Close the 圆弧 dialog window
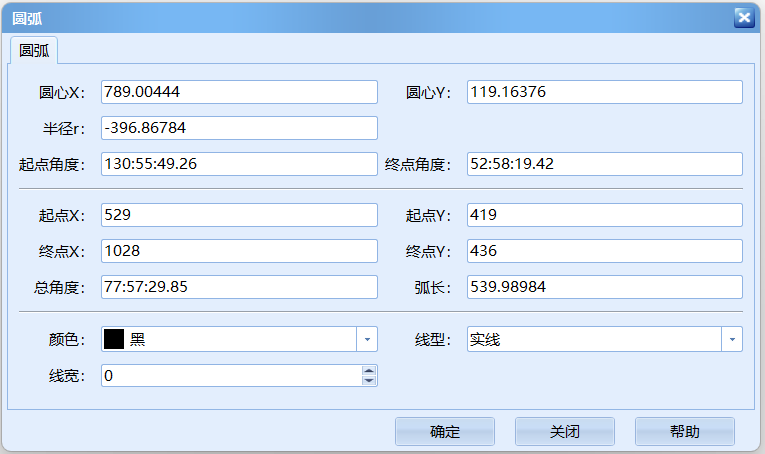This screenshot has width=765, height=454. click(743, 17)
